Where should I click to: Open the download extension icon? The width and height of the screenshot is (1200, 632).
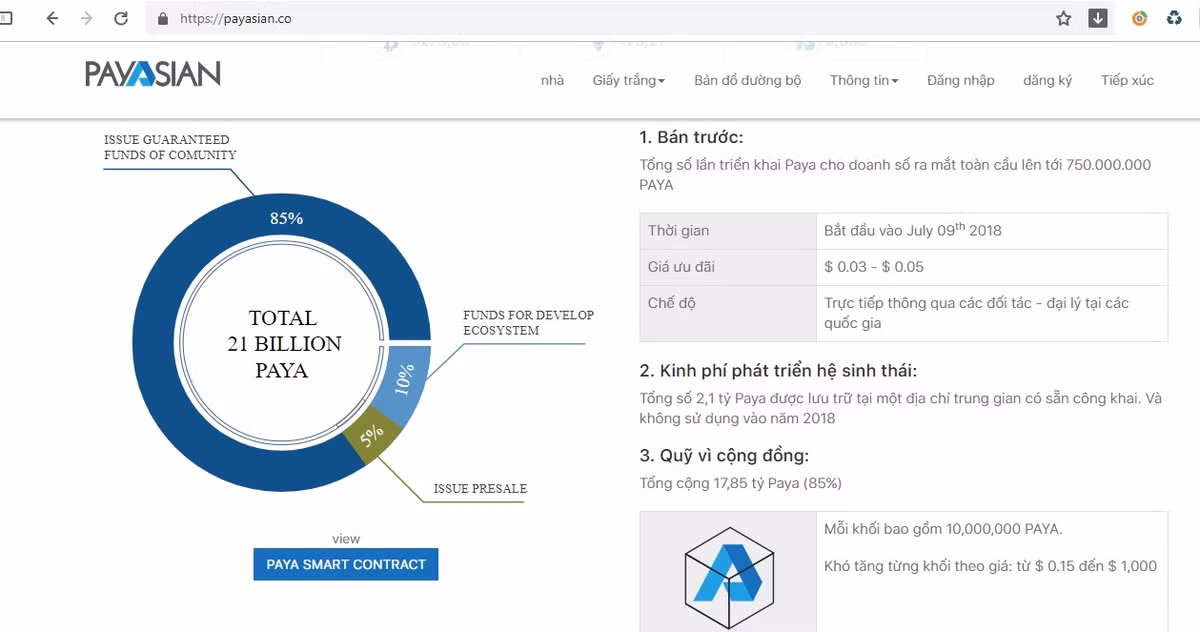point(1098,18)
